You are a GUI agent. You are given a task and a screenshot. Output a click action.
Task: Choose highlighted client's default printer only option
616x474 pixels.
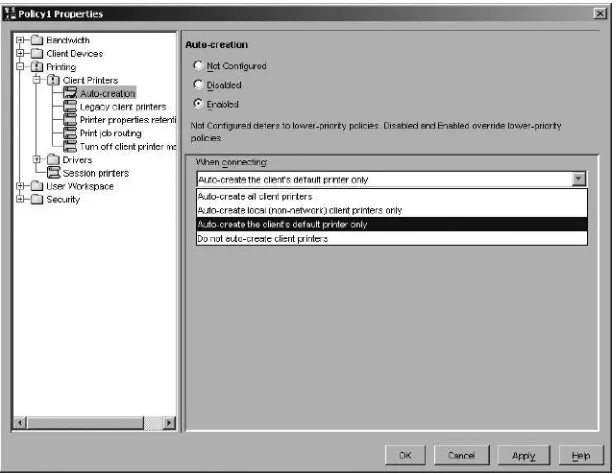coord(392,225)
